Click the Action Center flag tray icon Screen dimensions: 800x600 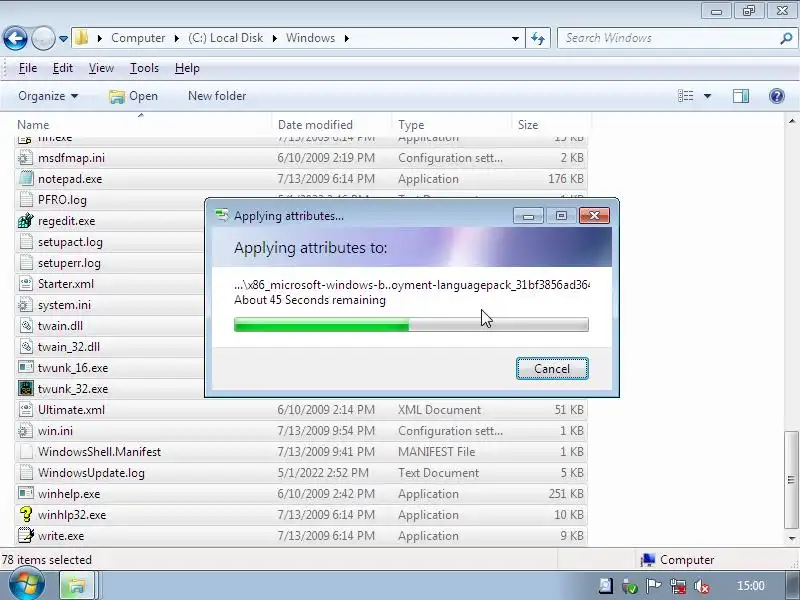[x=654, y=586]
